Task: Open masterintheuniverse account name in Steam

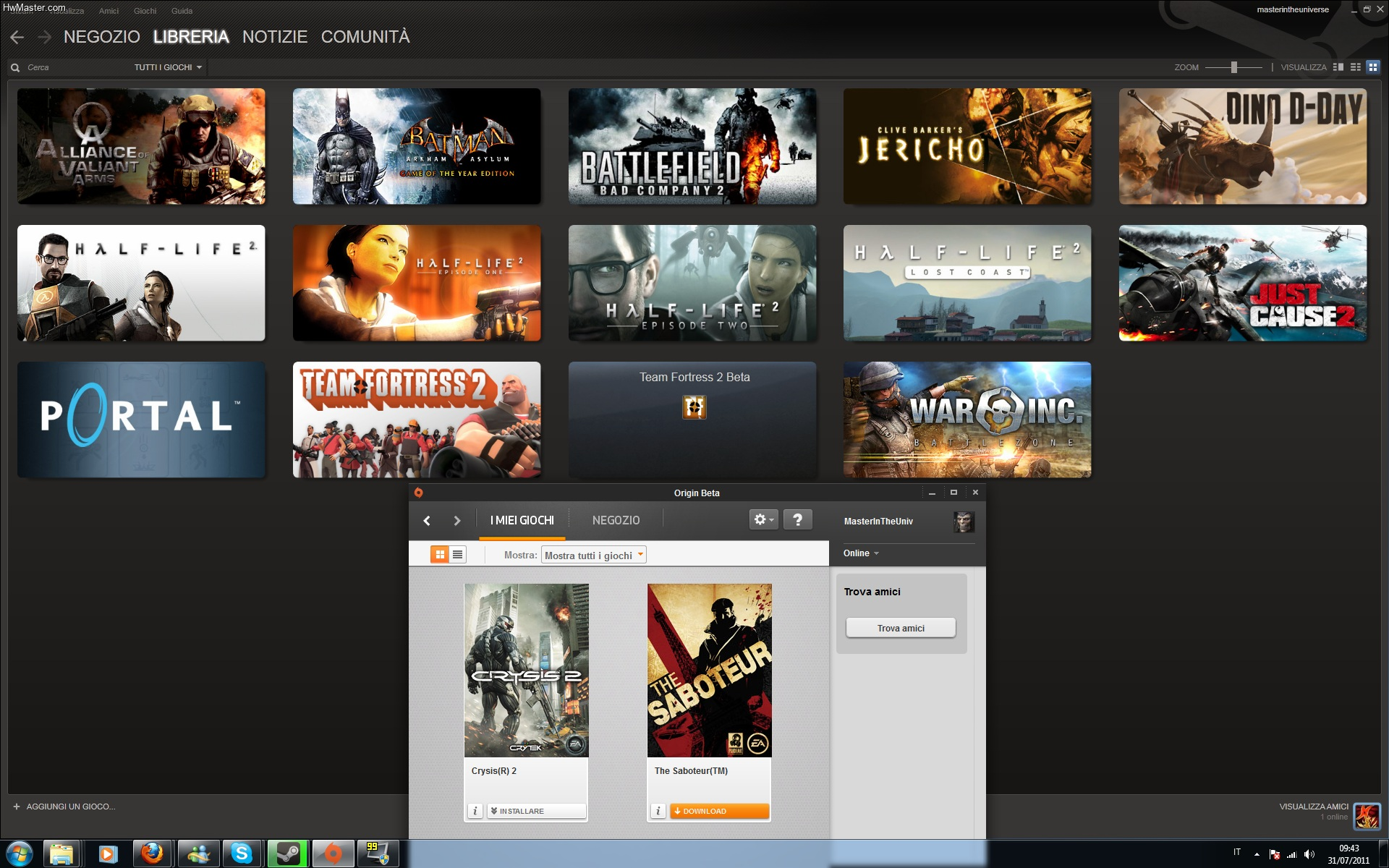Action: [x=1293, y=9]
